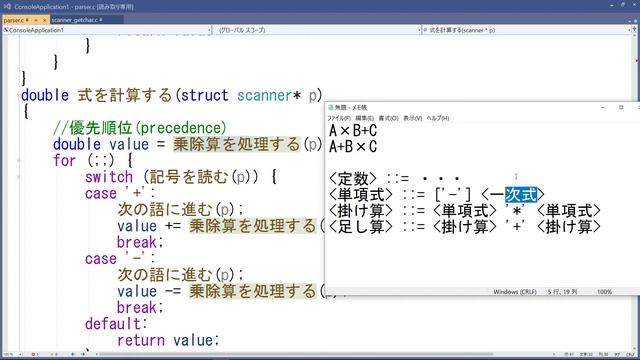Image resolution: width=640 pixels, height=360 pixels.
Task: Navigate backward with the left arrow in editor status
Action: tap(73, 354)
